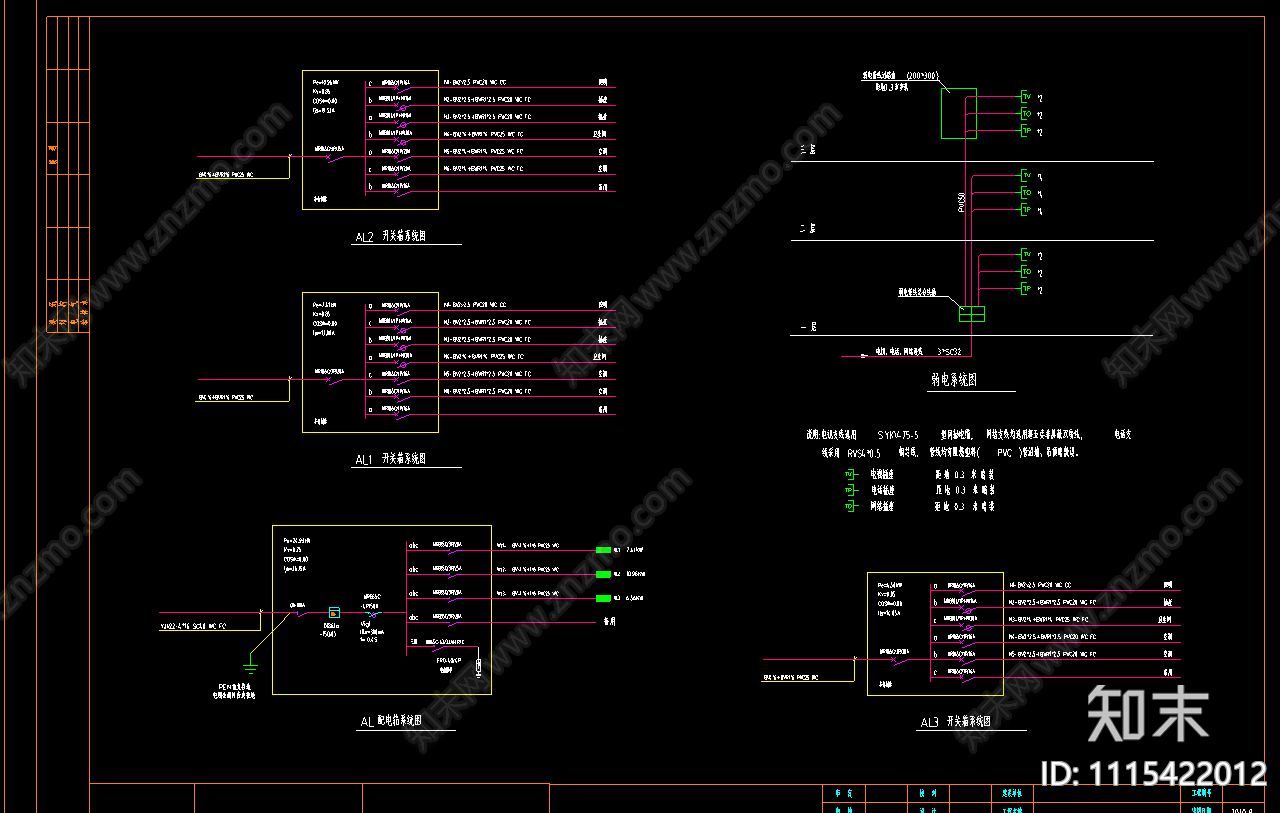This screenshot has height=813, width=1280.
Task: Select the 二层 floor label
Action: pyautogui.click(x=807, y=229)
